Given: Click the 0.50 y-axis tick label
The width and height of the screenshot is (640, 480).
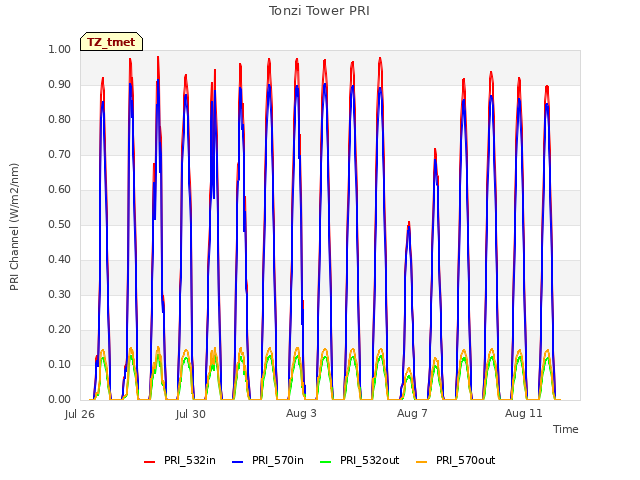Looking at the screenshot, I should 60,224.
